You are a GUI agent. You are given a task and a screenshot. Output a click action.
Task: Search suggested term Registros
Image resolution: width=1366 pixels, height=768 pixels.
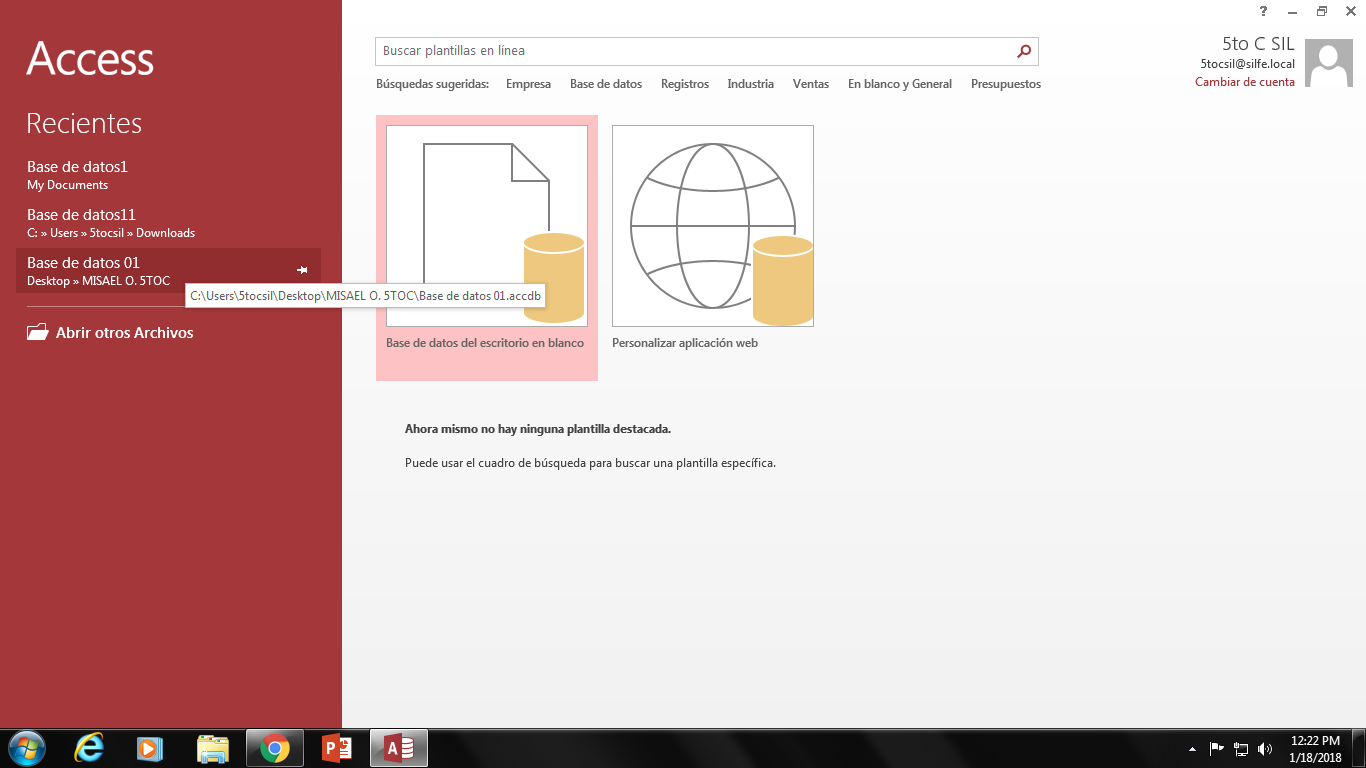coord(685,84)
